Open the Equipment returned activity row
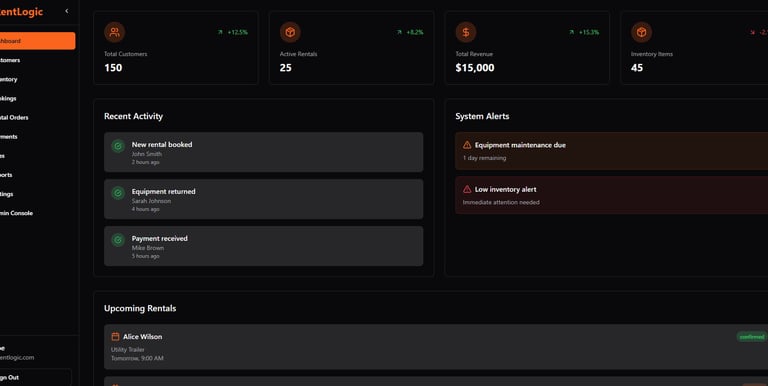 coord(264,199)
